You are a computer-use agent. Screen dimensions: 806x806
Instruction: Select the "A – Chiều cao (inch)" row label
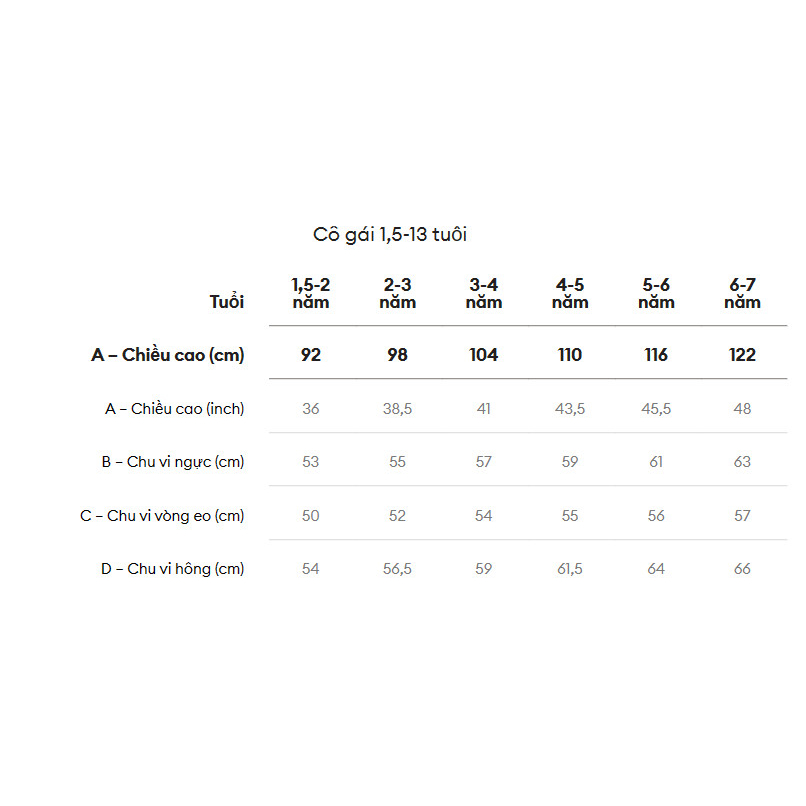tap(175, 408)
